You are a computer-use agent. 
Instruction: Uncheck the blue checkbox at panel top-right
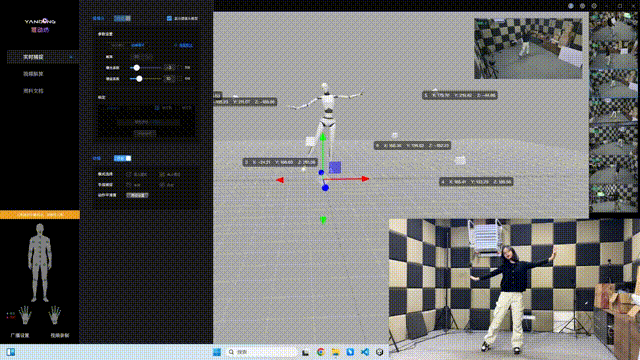pyautogui.click(x=169, y=18)
